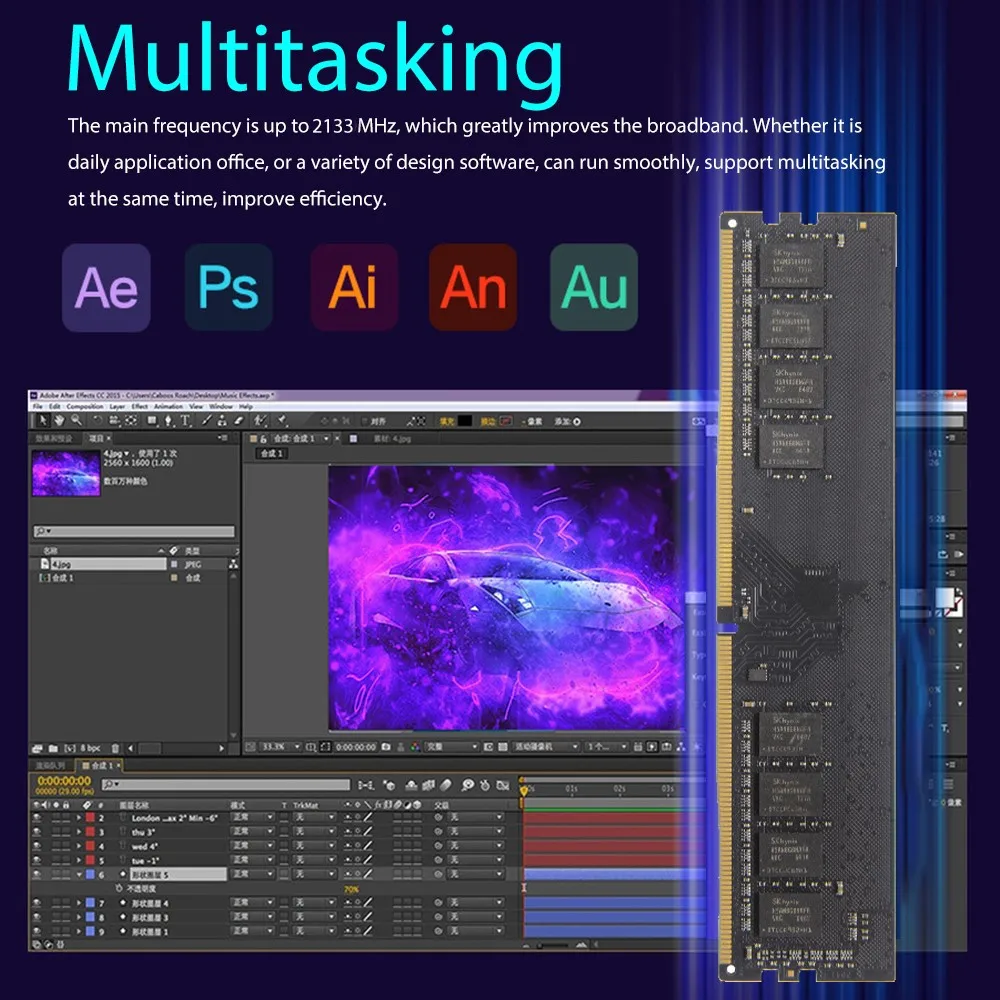1000x1000 pixels.
Task: Click the motion blur icon in timeline
Action: tap(446, 785)
